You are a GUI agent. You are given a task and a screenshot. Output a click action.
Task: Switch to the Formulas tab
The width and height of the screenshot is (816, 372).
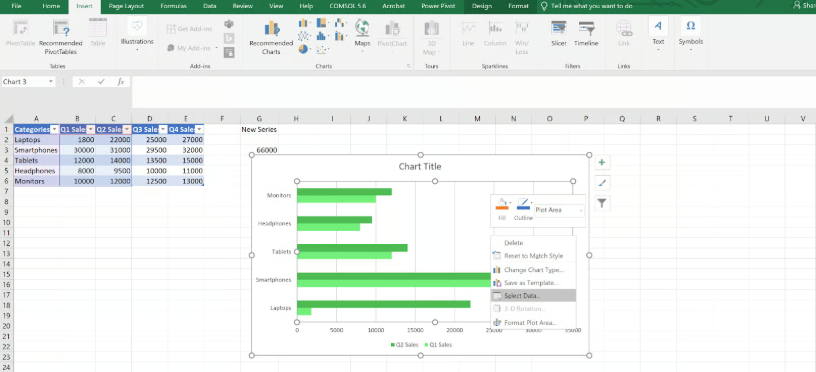pyautogui.click(x=174, y=6)
